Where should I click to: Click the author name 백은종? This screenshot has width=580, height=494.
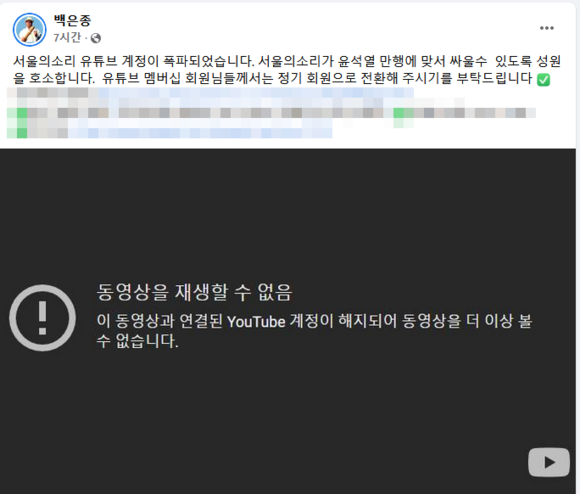(x=72, y=20)
